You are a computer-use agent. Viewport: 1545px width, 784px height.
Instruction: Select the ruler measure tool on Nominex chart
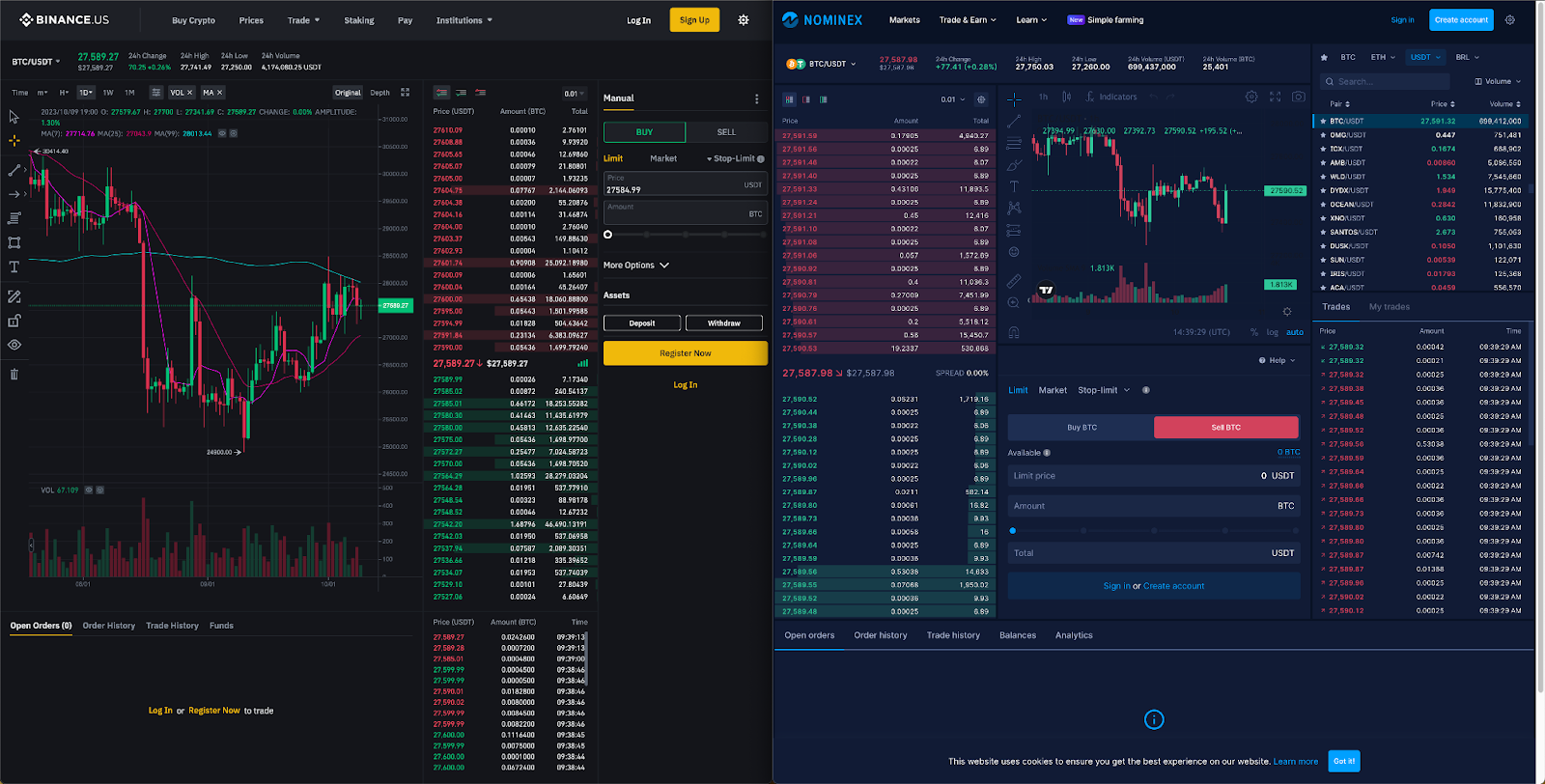coord(1014,281)
